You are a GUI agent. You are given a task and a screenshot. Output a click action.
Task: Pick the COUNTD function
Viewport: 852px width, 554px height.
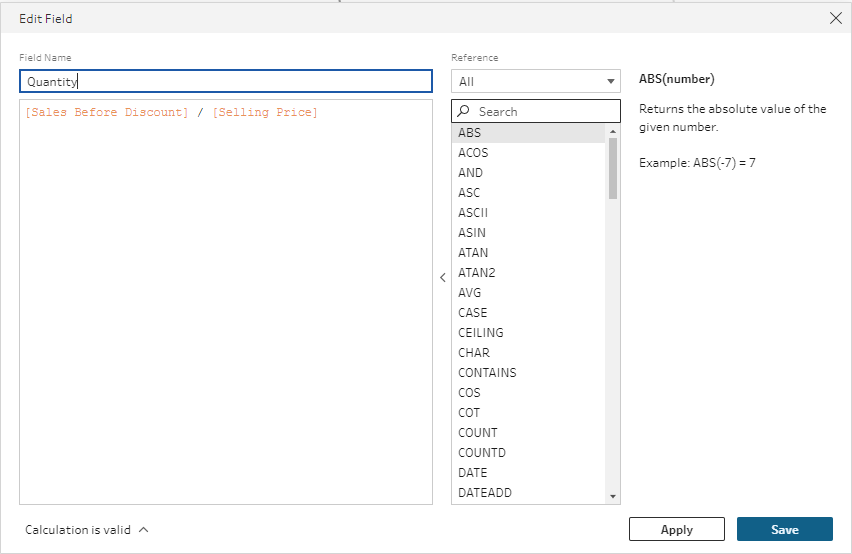(482, 453)
